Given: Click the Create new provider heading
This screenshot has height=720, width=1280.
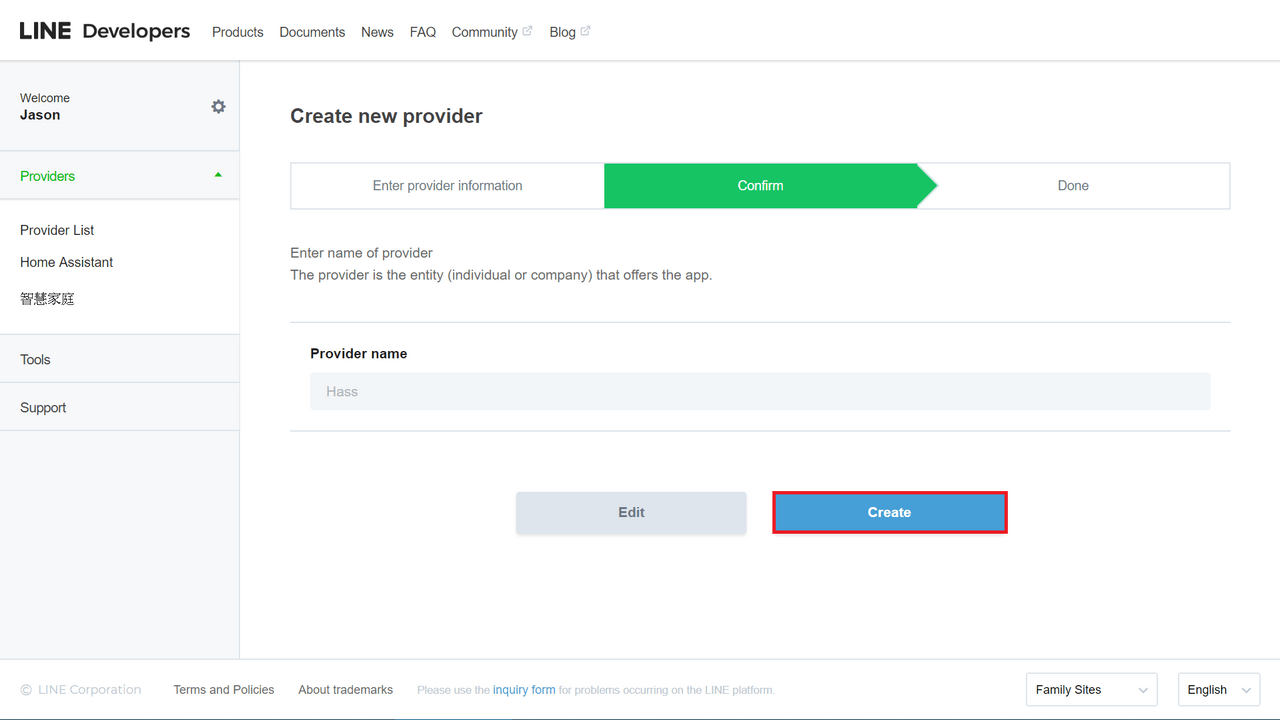Looking at the screenshot, I should pyautogui.click(x=386, y=116).
